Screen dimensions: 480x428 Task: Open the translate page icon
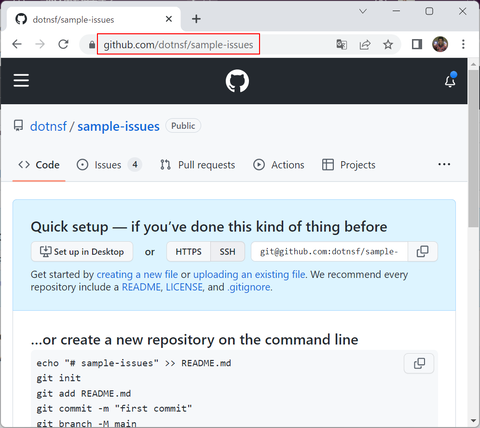pyautogui.click(x=342, y=44)
